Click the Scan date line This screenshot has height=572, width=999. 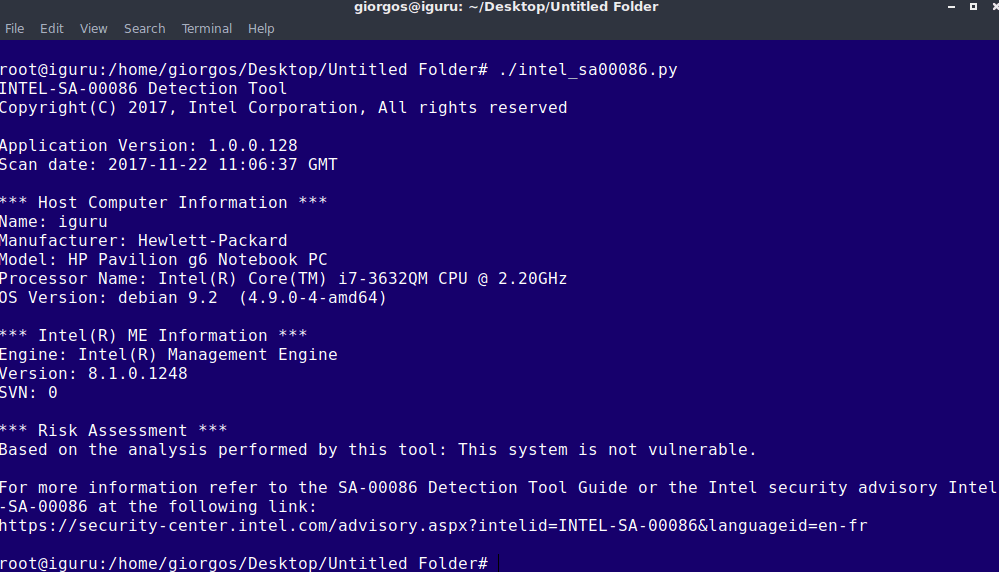(x=168, y=165)
